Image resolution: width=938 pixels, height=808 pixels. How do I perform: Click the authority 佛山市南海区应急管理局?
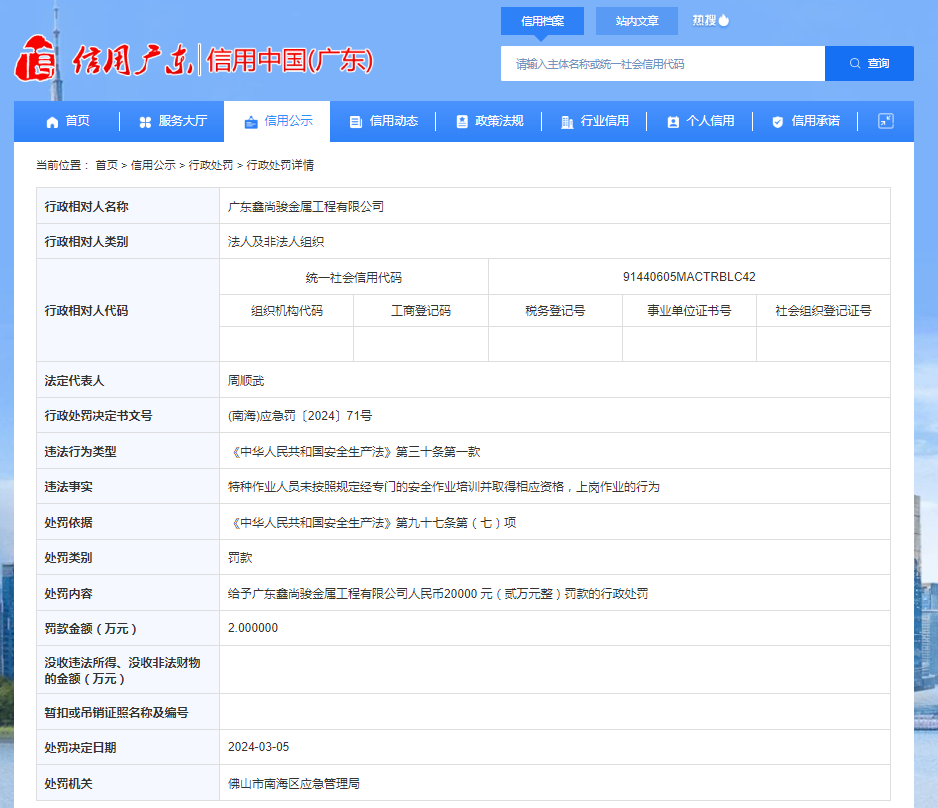tap(294, 783)
